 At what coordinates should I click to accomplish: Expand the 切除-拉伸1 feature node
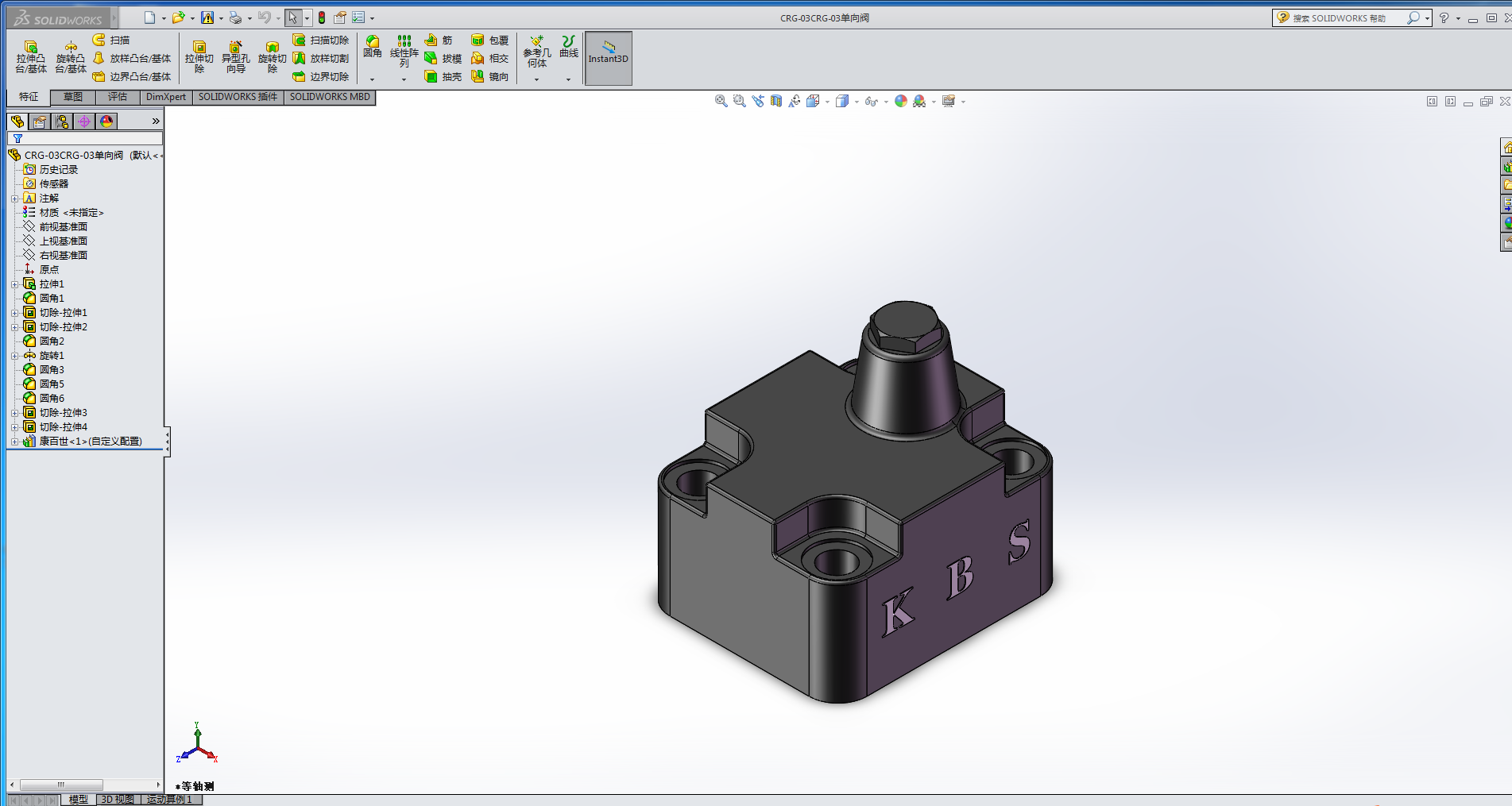(x=14, y=313)
